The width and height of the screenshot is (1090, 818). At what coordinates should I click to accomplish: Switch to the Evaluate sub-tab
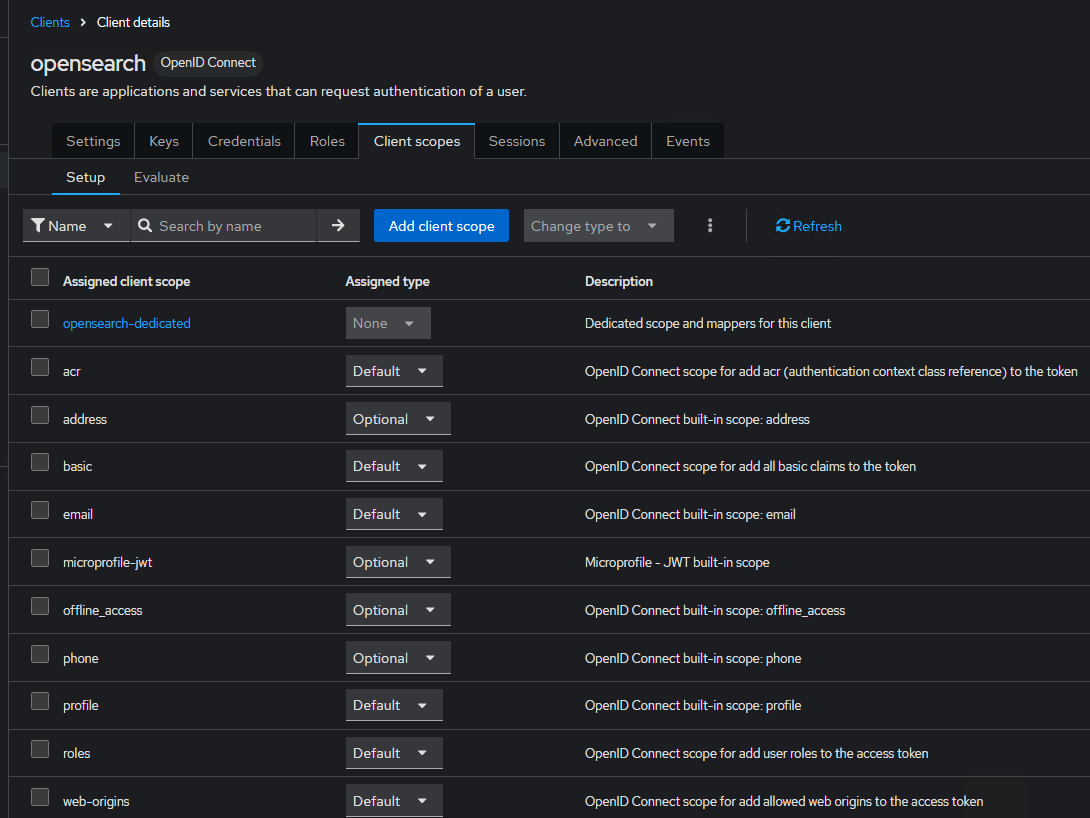click(x=161, y=177)
